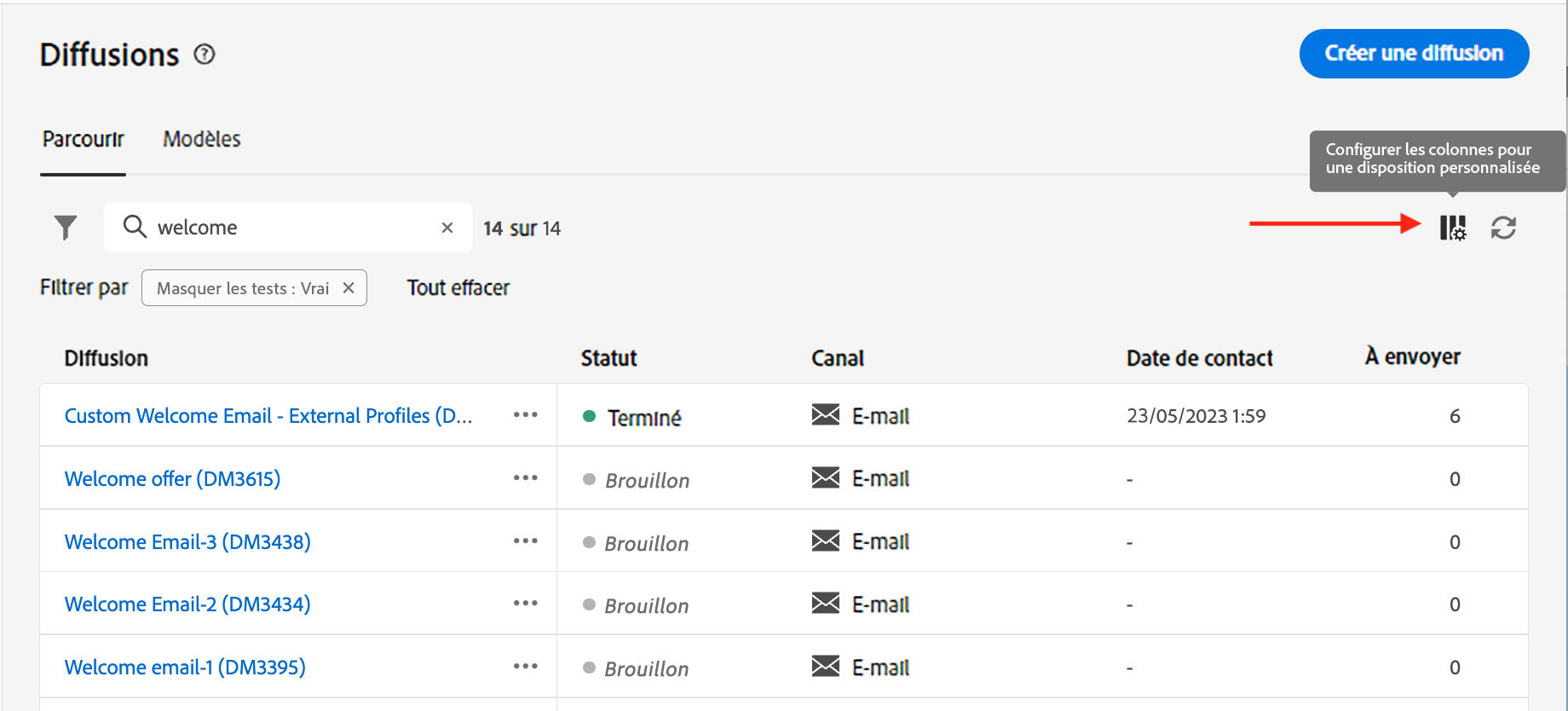
Task: Switch to the Modèles tab
Action: tap(202, 139)
